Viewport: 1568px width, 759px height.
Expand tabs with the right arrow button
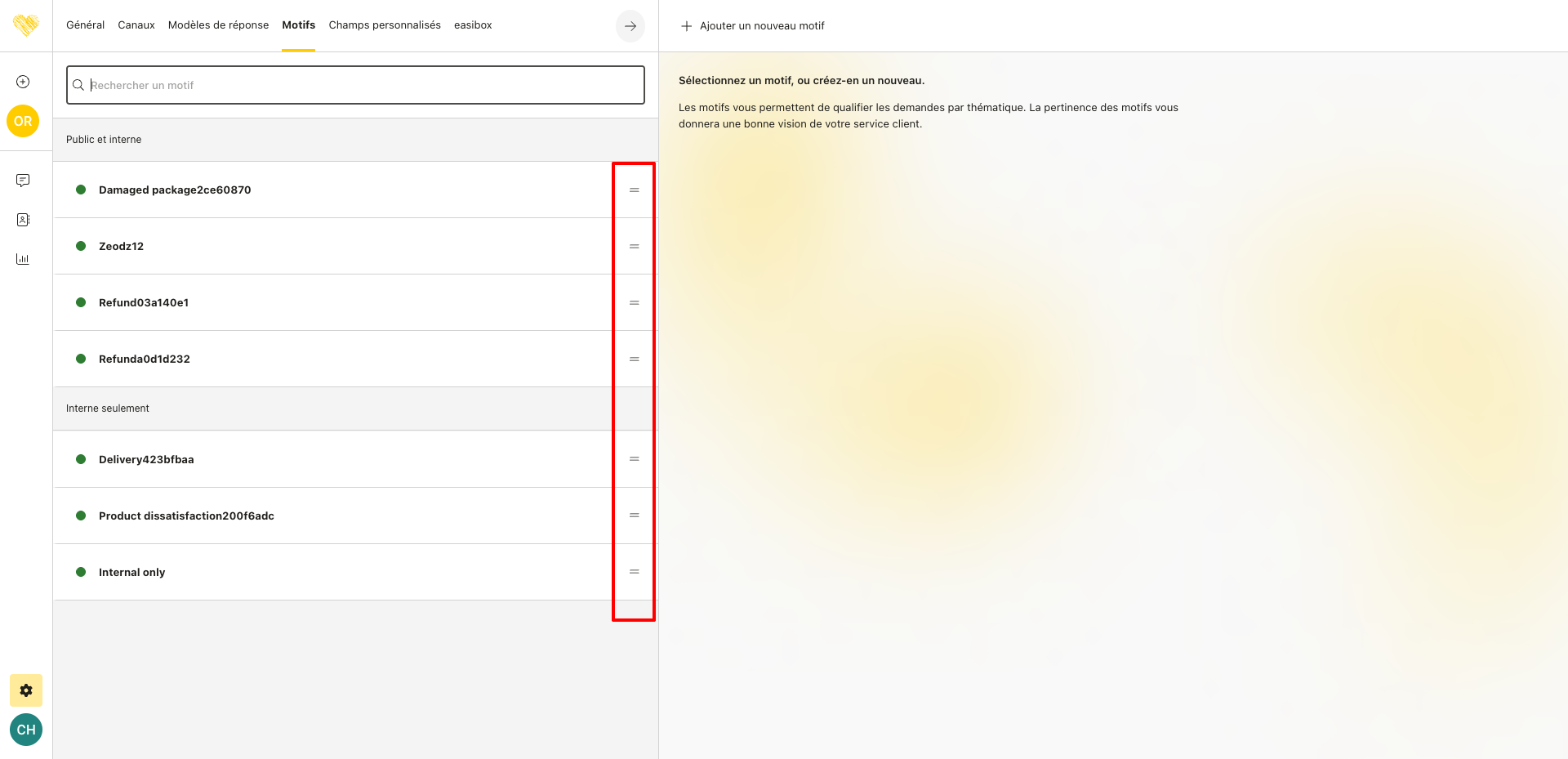(x=630, y=26)
